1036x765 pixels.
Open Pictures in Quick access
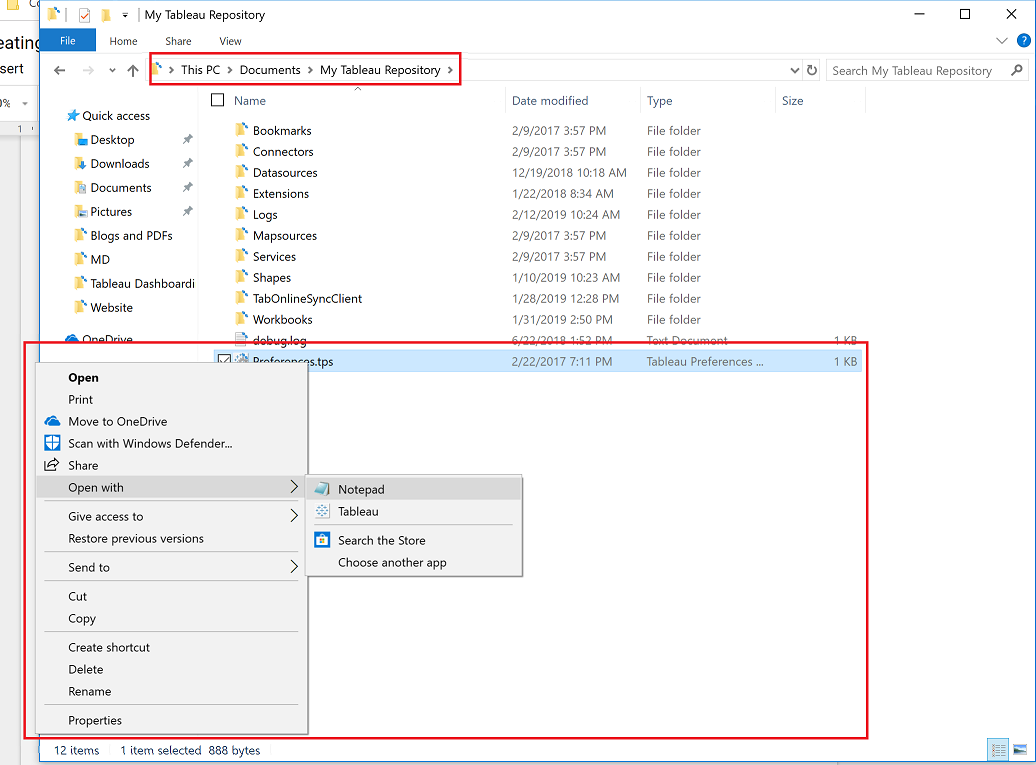coord(111,211)
